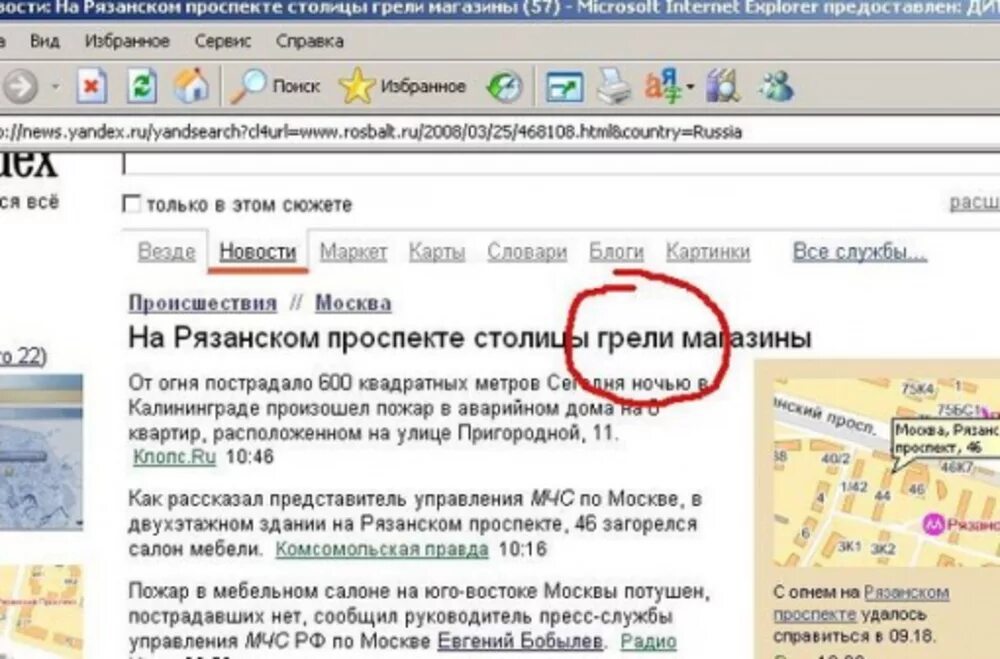Open the Поиск search toolbar button
Viewport: 1000px width, 659px height.
(275, 86)
